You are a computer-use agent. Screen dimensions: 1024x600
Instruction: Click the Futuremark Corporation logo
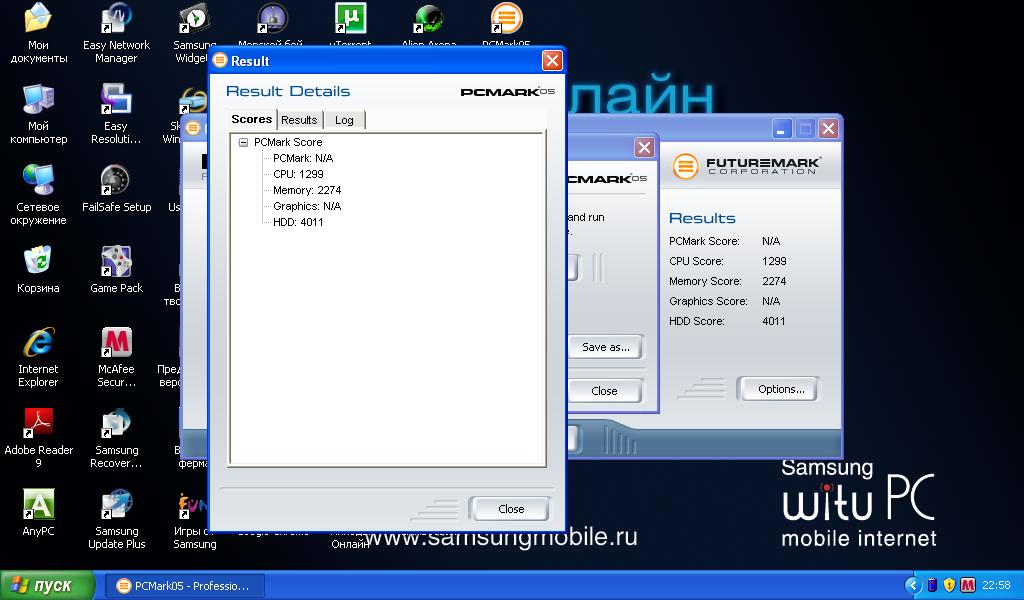coord(746,166)
